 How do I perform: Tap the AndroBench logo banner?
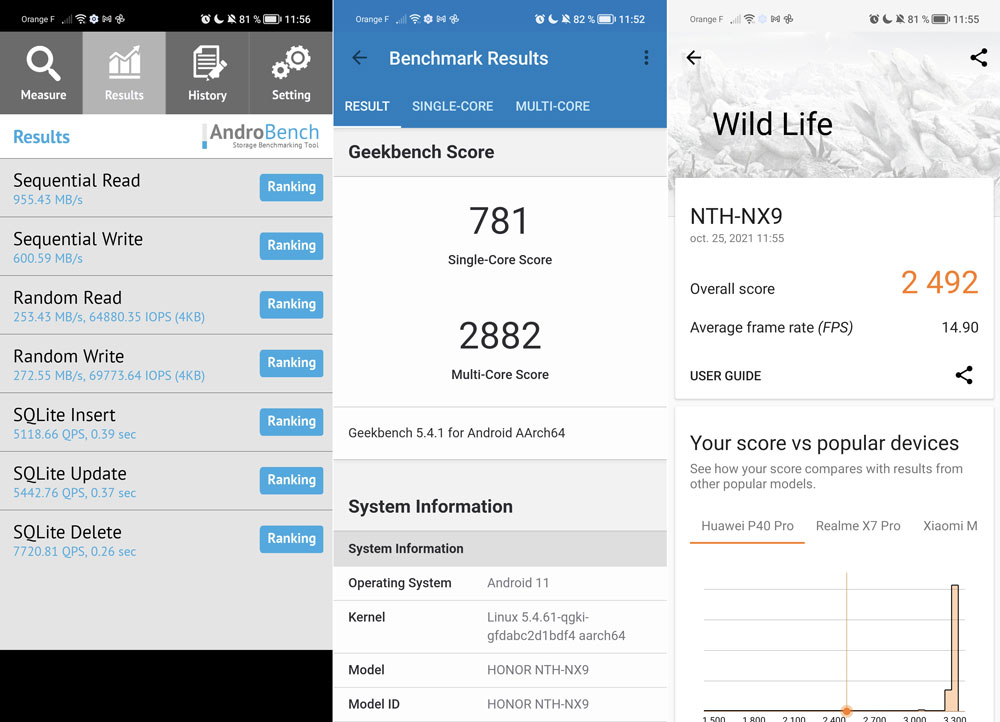261,137
